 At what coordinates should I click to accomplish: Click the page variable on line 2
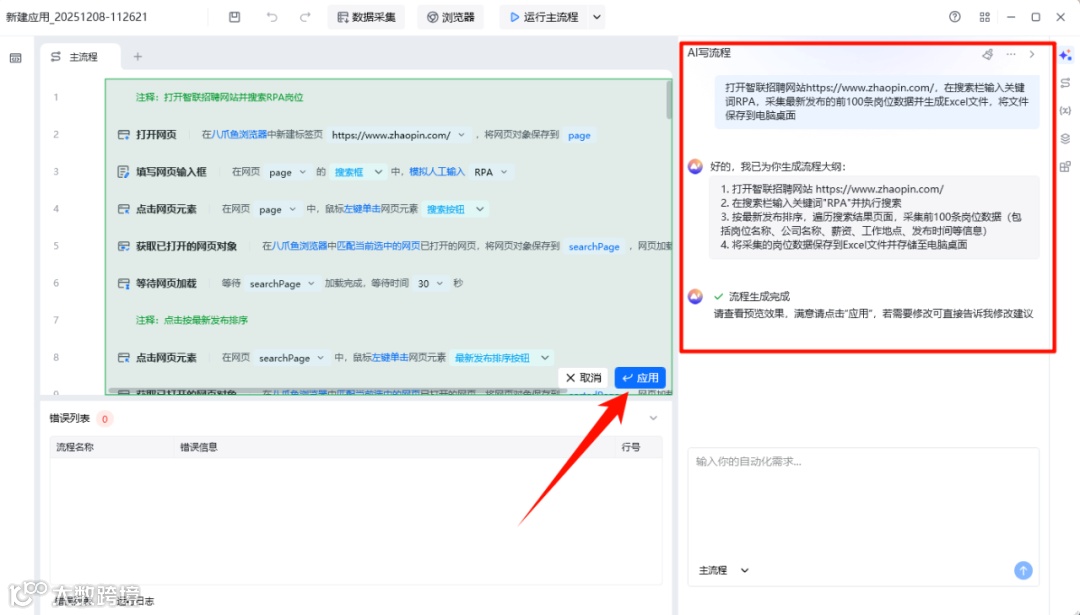click(579, 136)
